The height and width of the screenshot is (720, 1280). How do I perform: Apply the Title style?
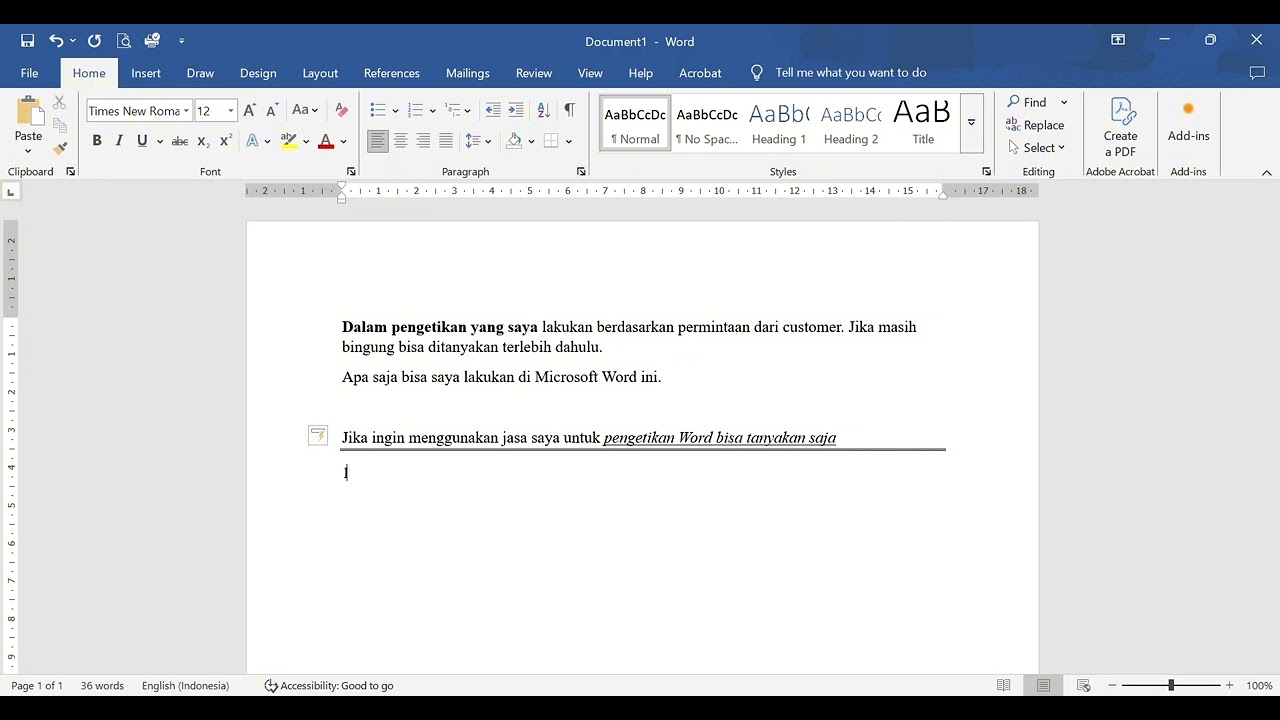pos(923,123)
